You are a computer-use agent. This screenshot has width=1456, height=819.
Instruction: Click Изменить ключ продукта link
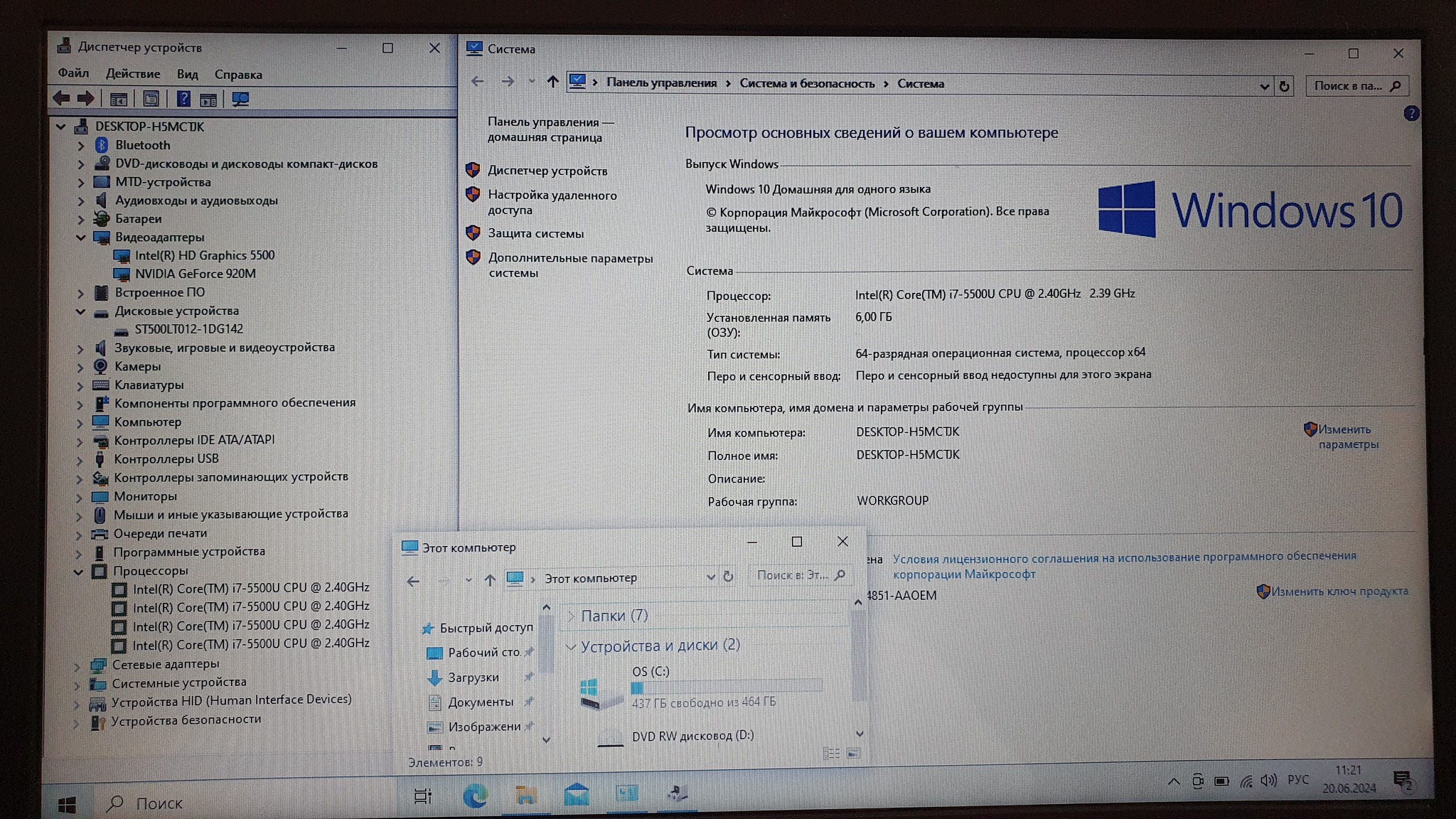pos(1339,591)
